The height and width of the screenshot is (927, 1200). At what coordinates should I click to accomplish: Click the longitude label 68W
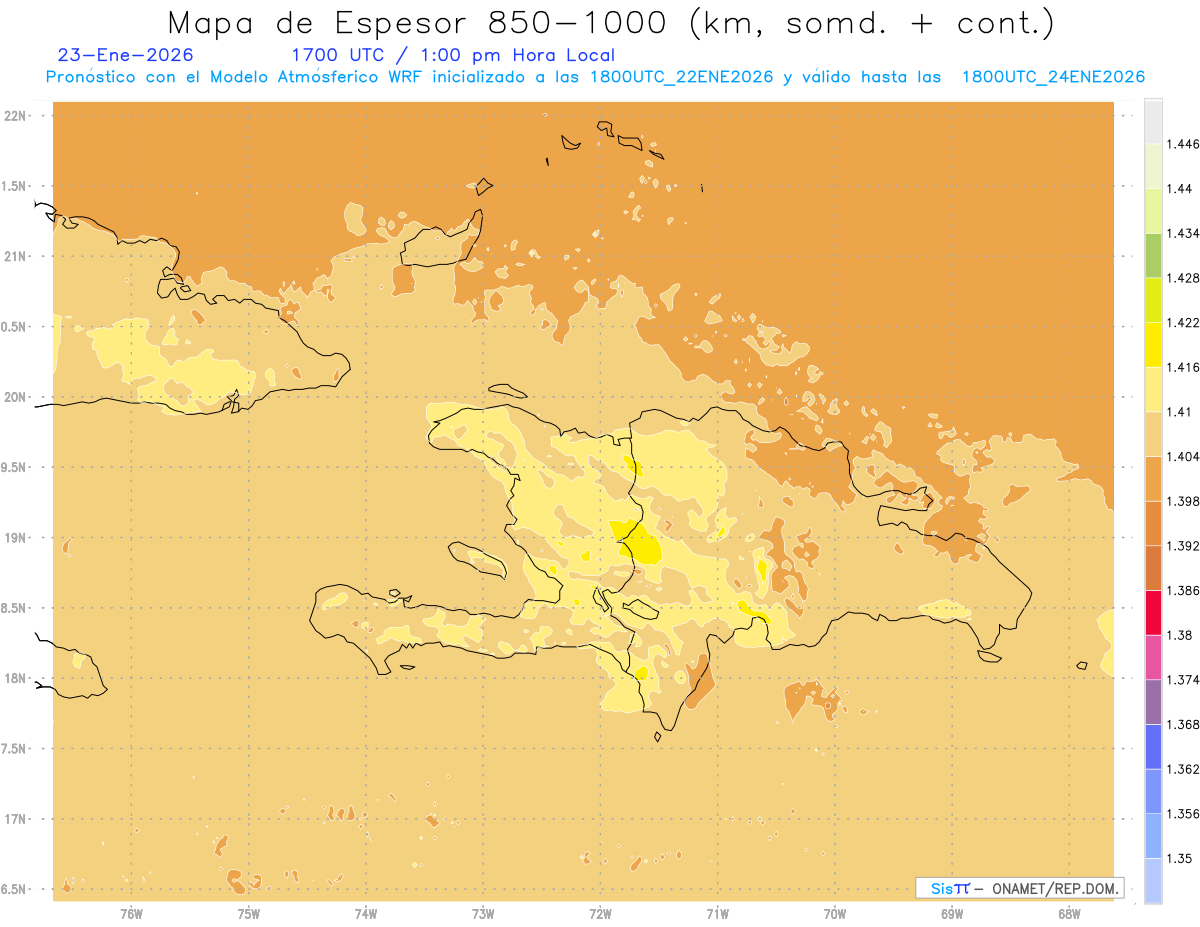coord(1069,913)
